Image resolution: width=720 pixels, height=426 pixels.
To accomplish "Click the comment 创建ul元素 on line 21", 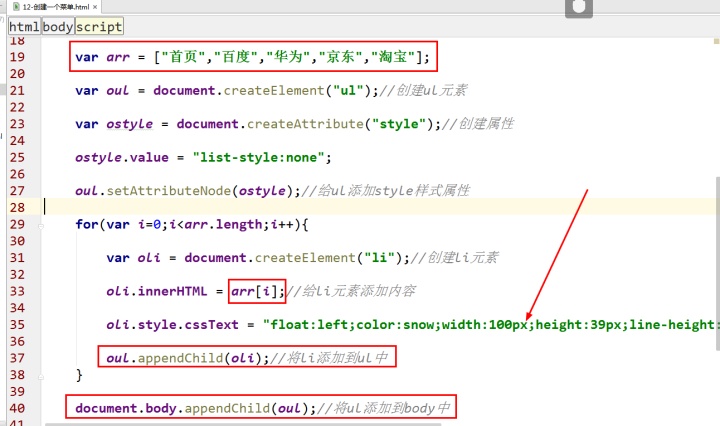I will tap(423, 90).
